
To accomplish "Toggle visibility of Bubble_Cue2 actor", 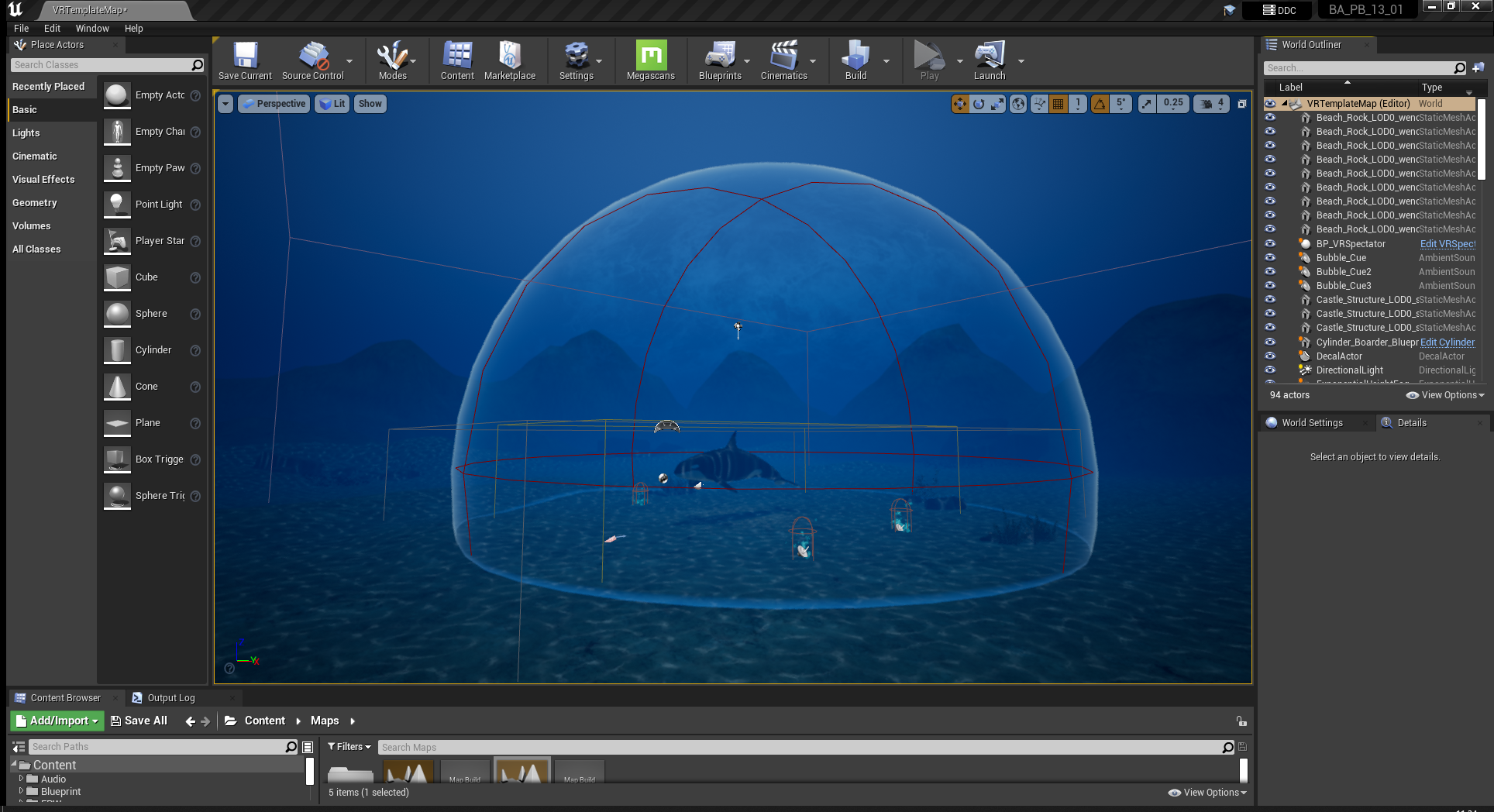I will click(x=1270, y=271).
